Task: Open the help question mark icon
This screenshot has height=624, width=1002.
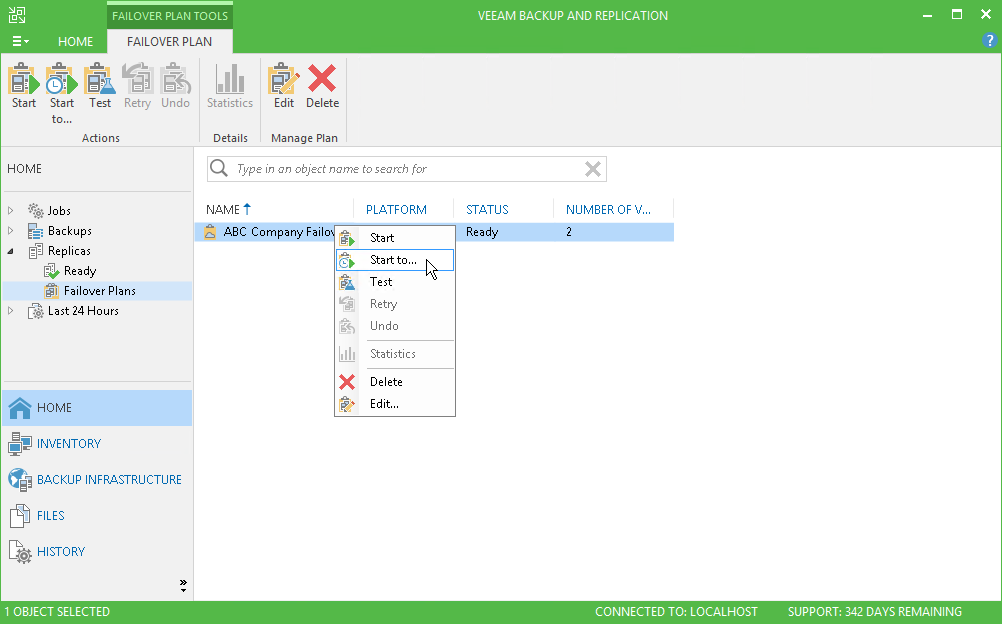Action: (989, 41)
